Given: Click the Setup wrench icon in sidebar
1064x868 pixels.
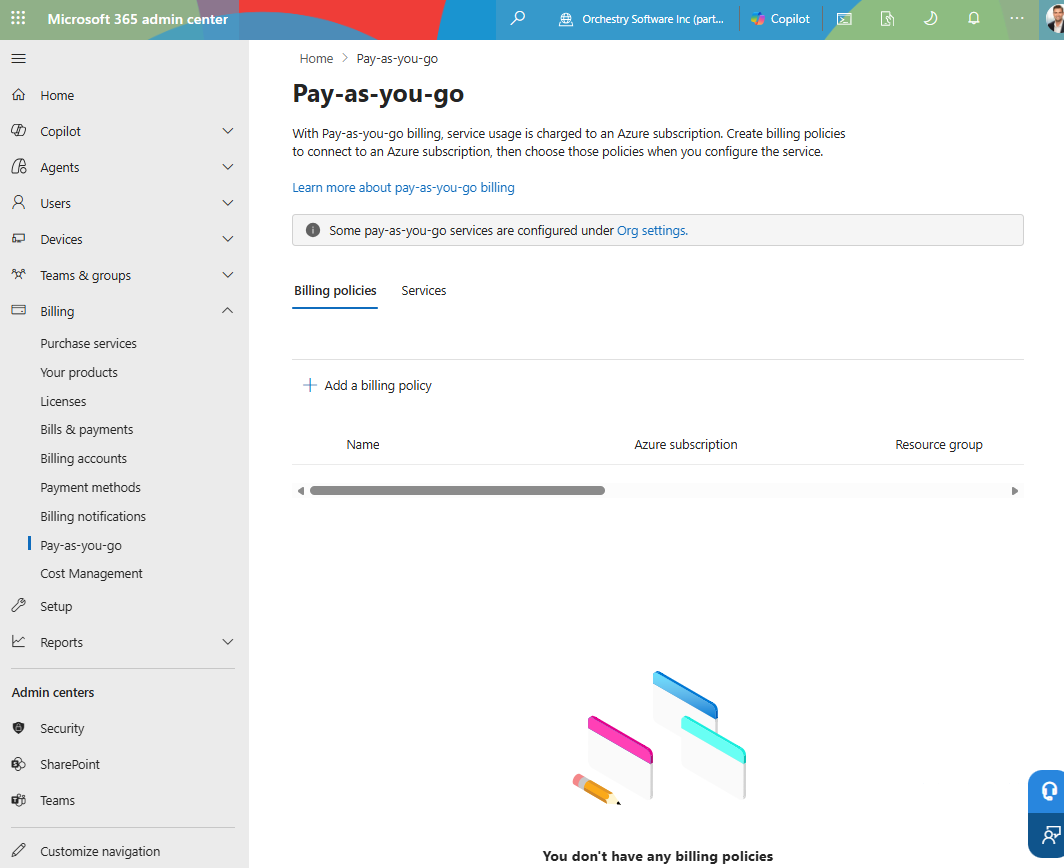Looking at the screenshot, I should 19,605.
